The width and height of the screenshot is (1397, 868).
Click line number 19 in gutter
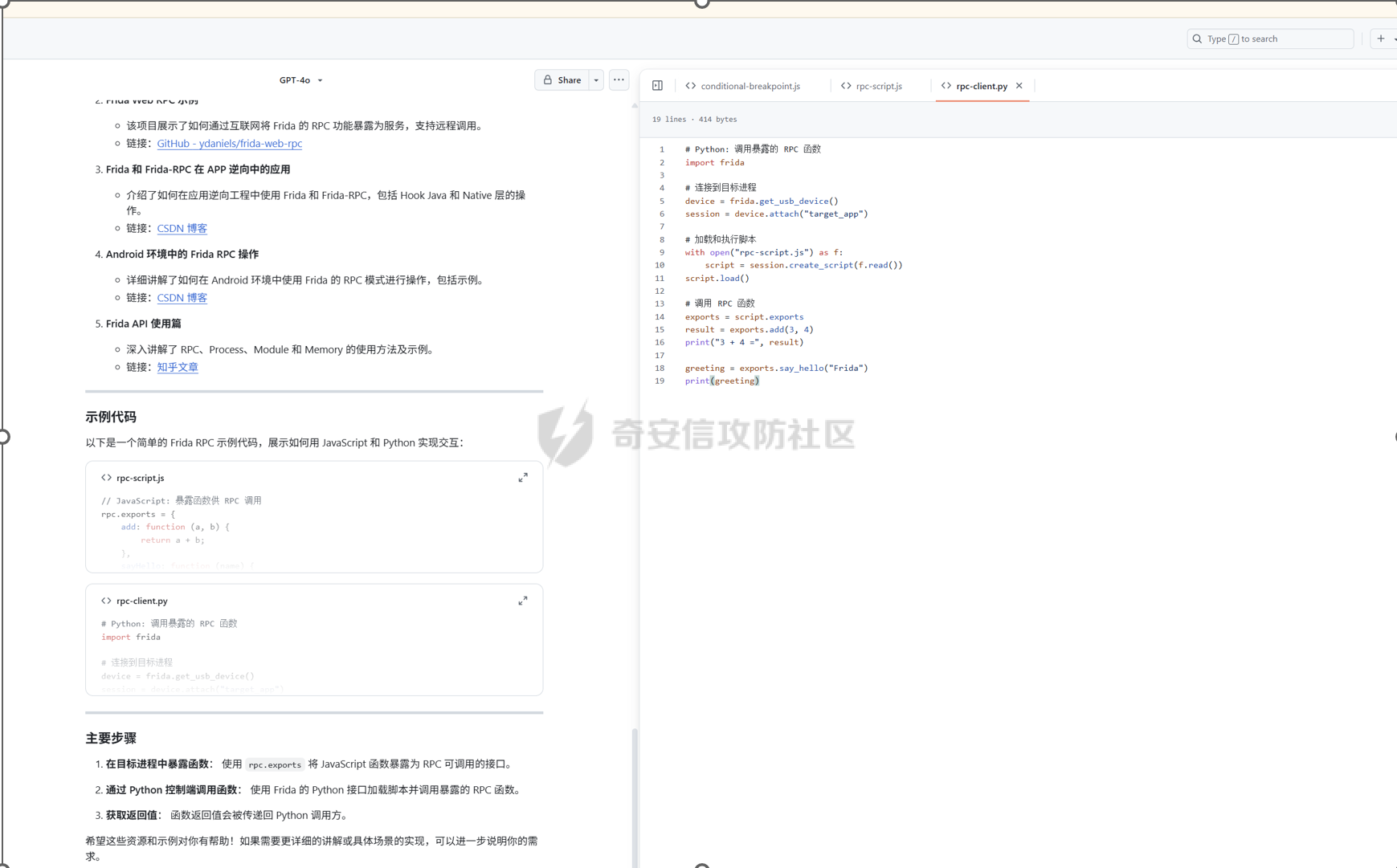click(660, 381)
